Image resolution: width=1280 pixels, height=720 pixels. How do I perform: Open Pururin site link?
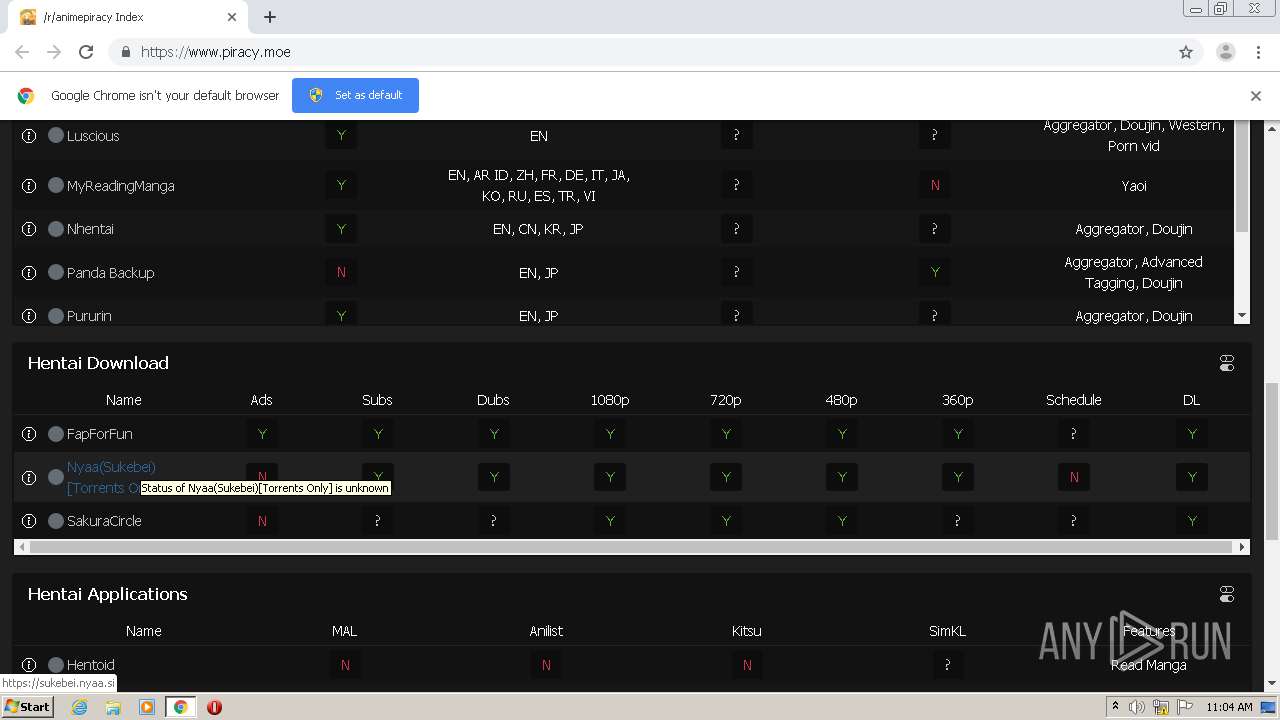[x=89, y=316]
